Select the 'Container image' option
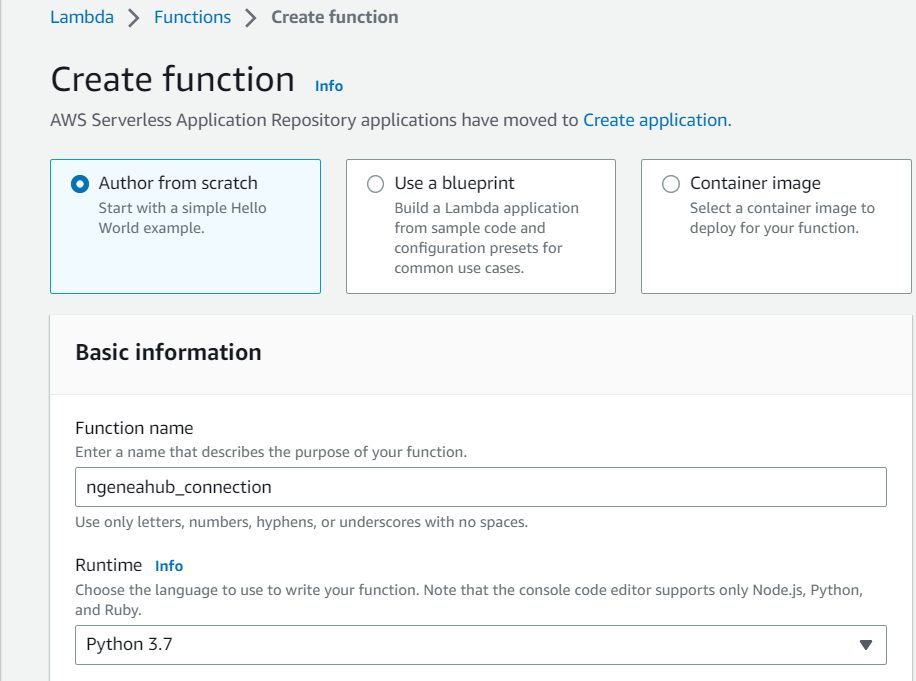The height and width of the screenshot is (681, 916). 671,184
